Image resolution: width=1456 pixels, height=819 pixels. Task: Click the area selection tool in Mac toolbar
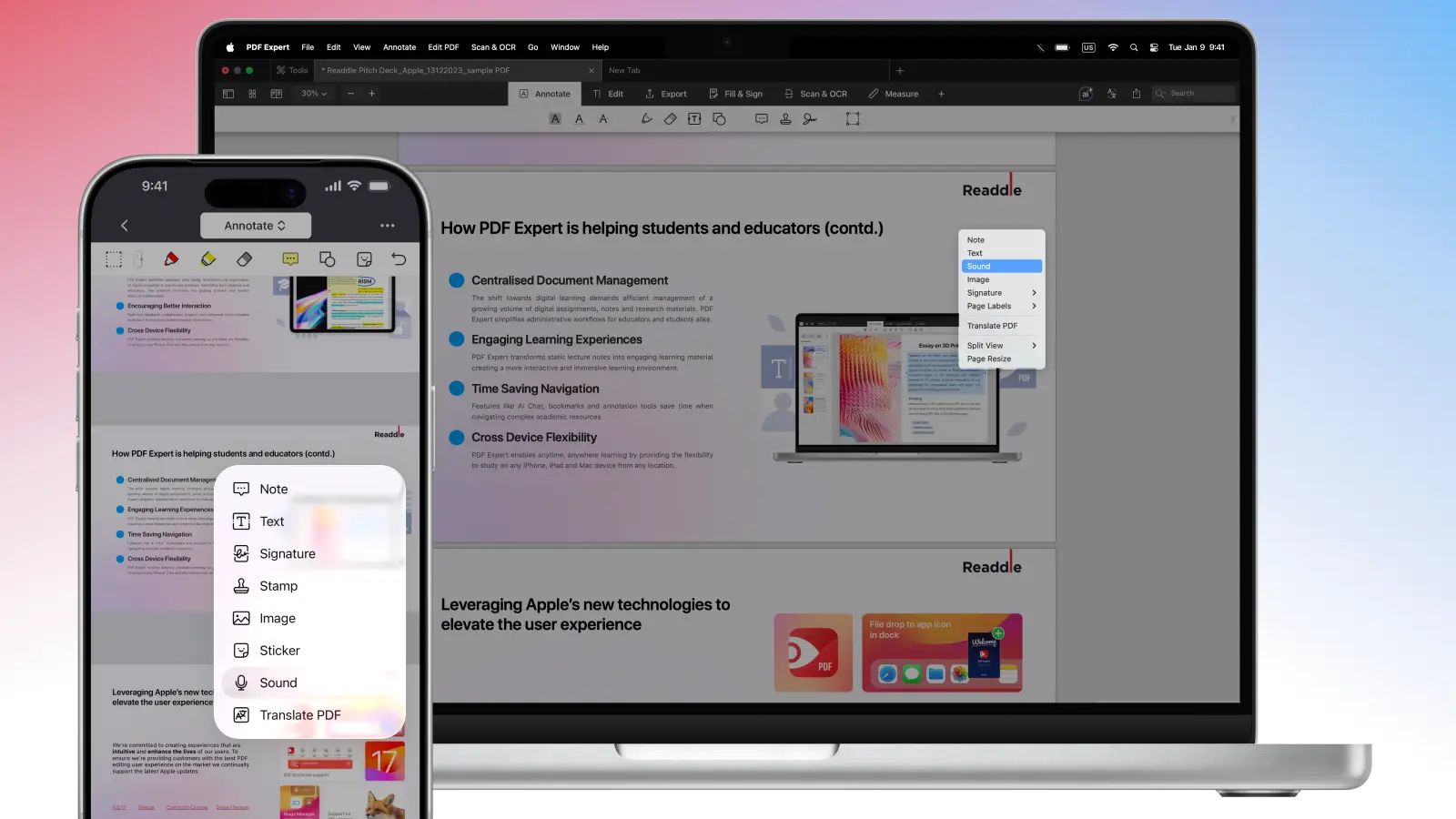point(853,119)
